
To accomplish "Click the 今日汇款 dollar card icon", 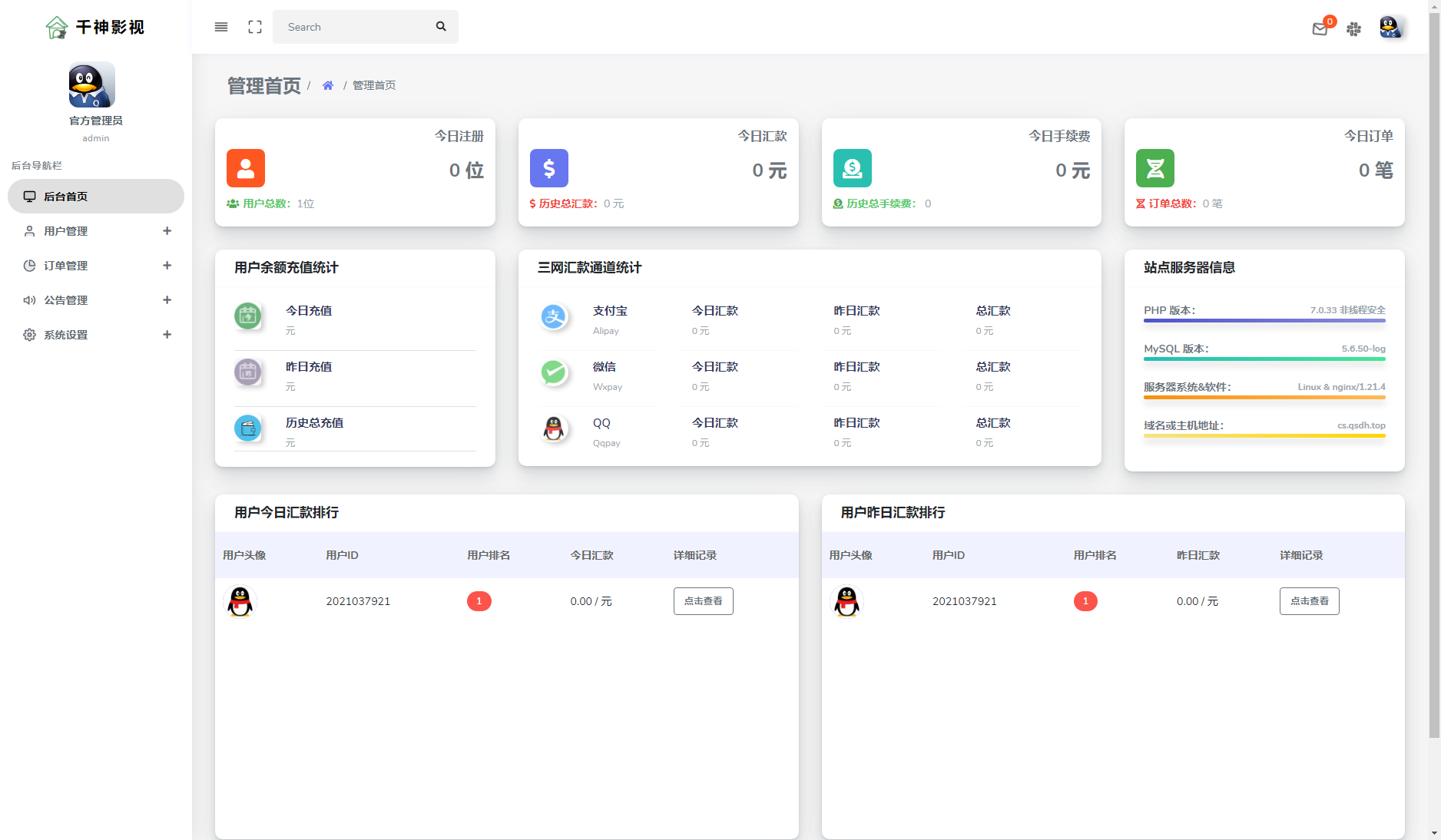I will 548,168.
